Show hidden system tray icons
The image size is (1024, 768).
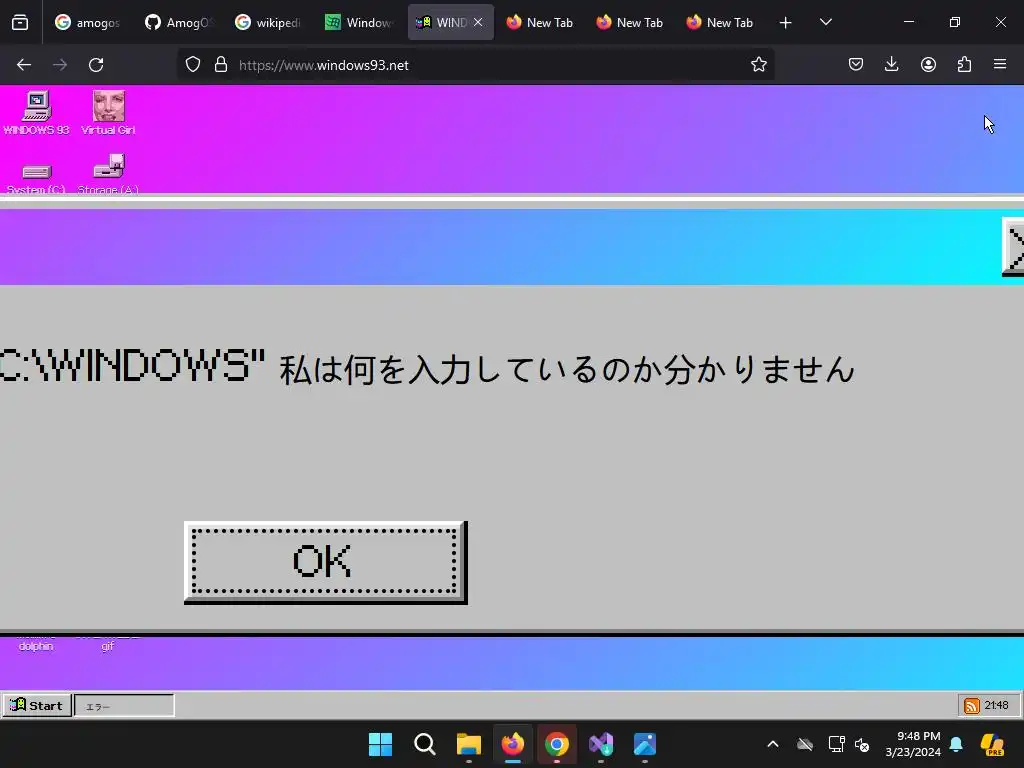pos(773,744)
